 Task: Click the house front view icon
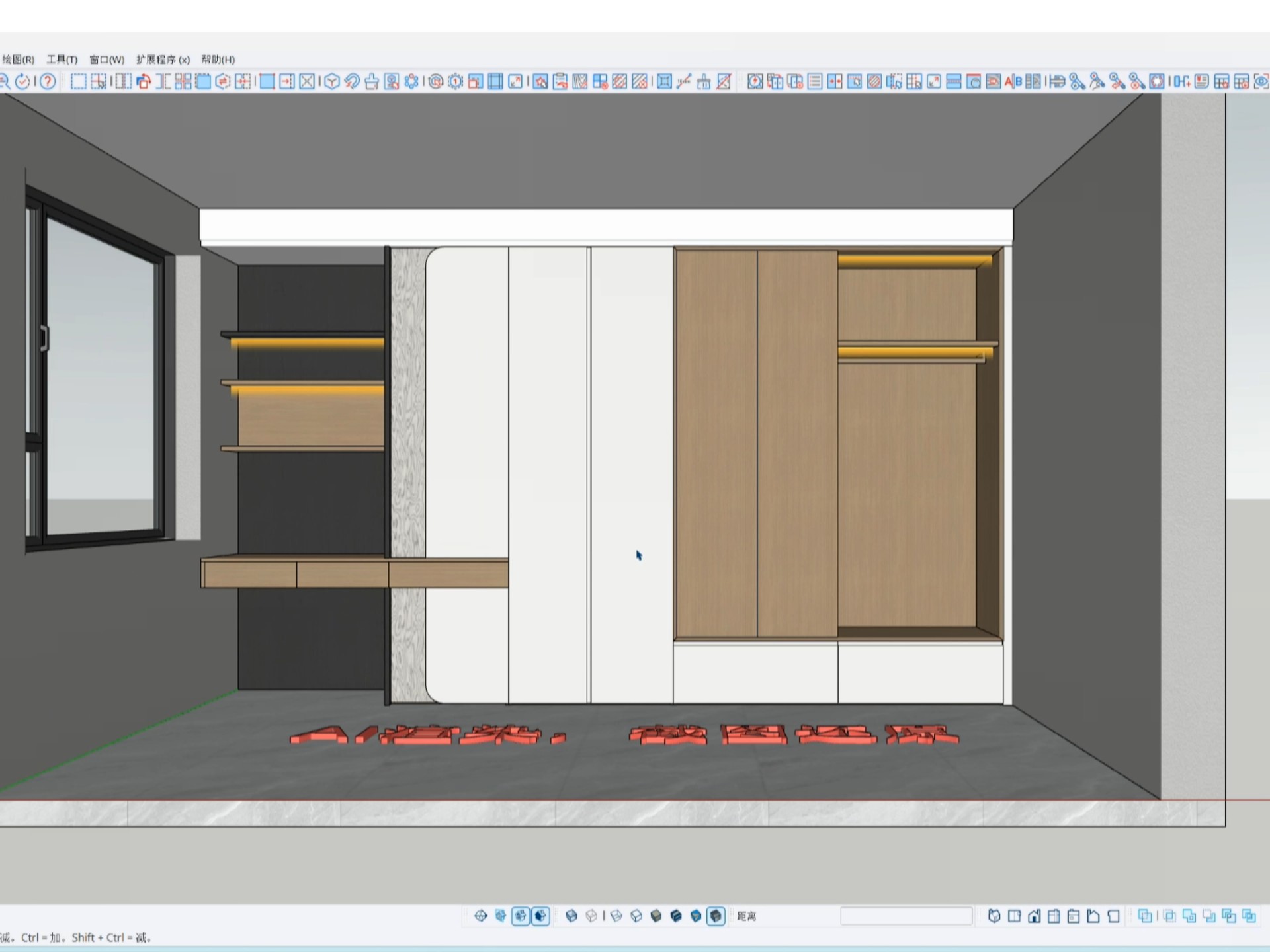click(x=1035, y=916)
